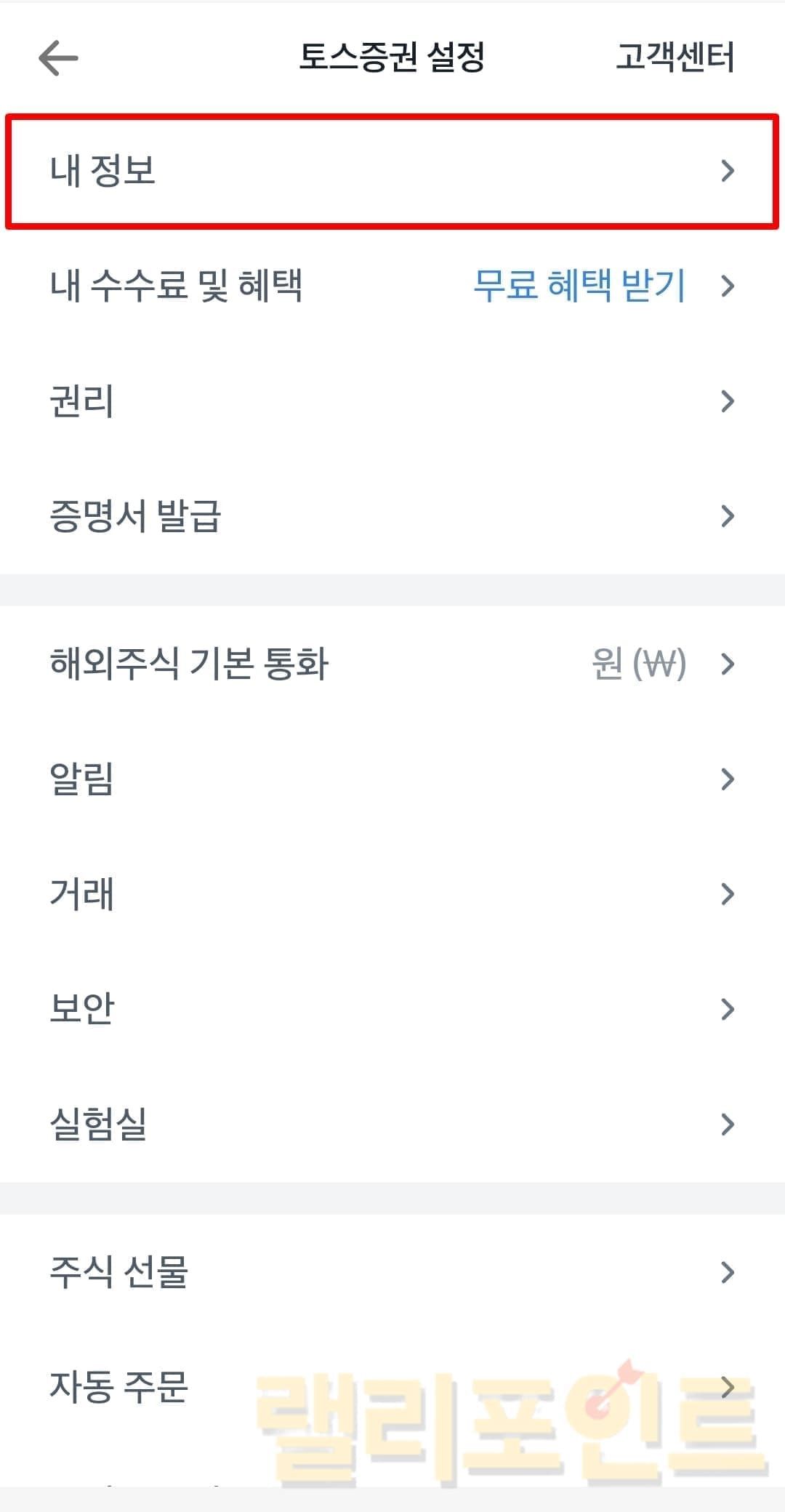
Task: Expand the 권리 row chevron
Action: point(727,401)
